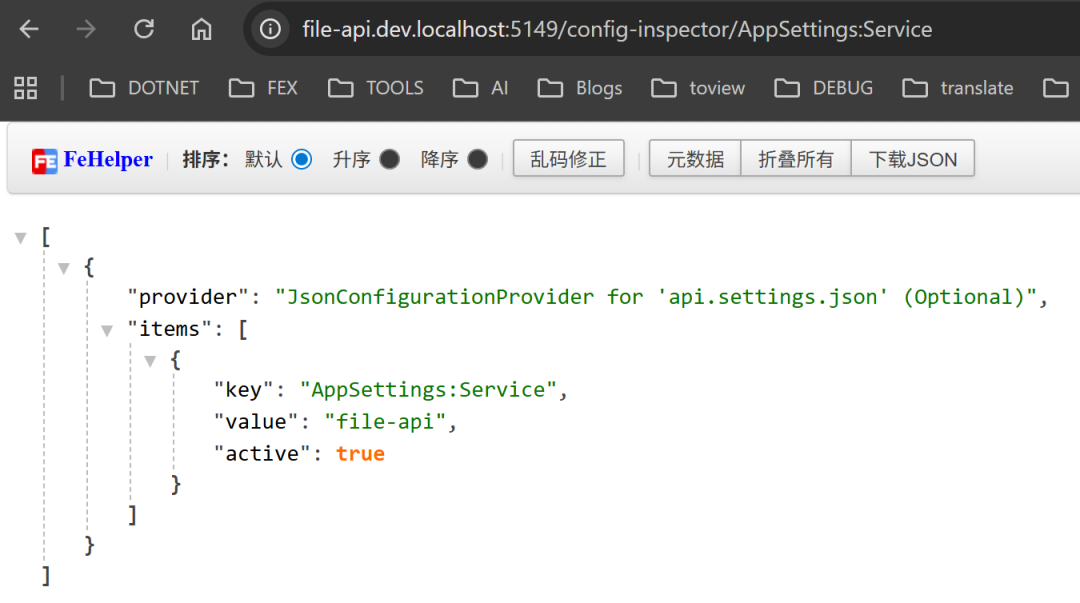Viewport: 1080px width, 603px height.
Task: Enable ascending sort with 升序 radio
Action: click(389, 158)
